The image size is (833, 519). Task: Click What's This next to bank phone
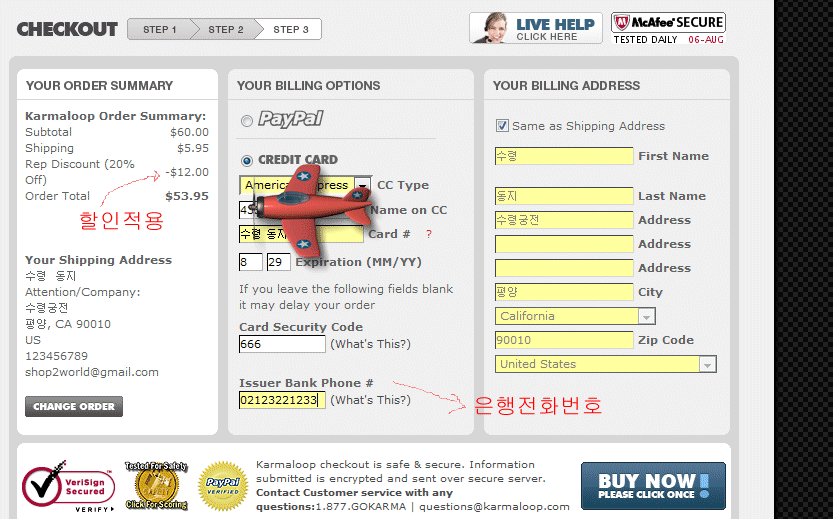click(x=370, y=400)
